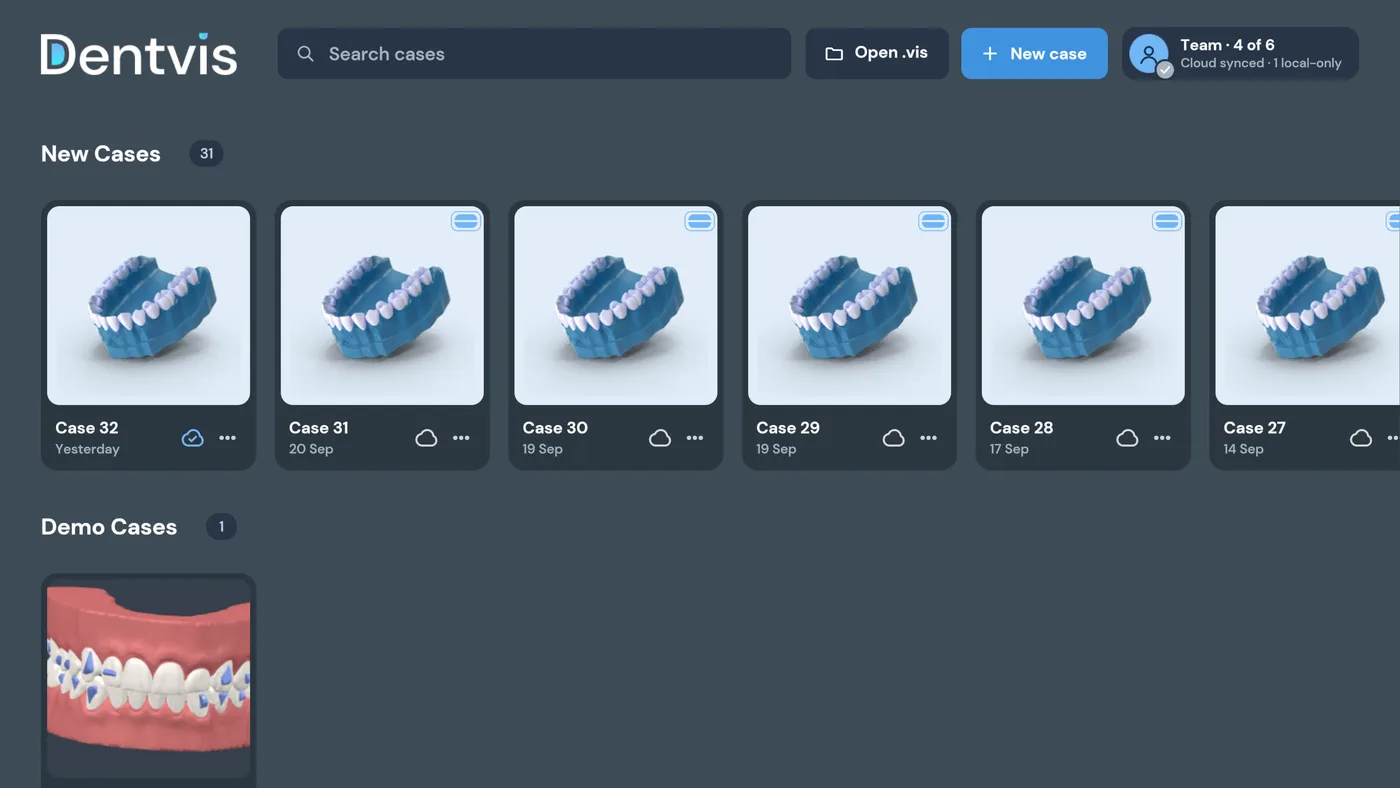Click the Case 30 title
The width and height of the screenshot is (1400, 788).
pos(555,427)
